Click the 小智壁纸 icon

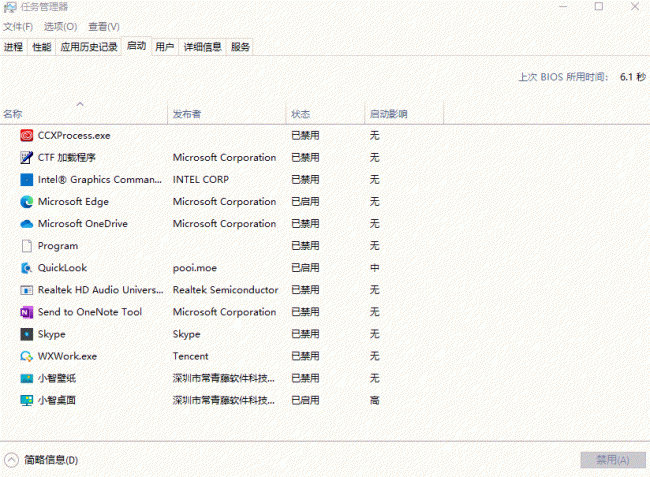tap(27, 378)
